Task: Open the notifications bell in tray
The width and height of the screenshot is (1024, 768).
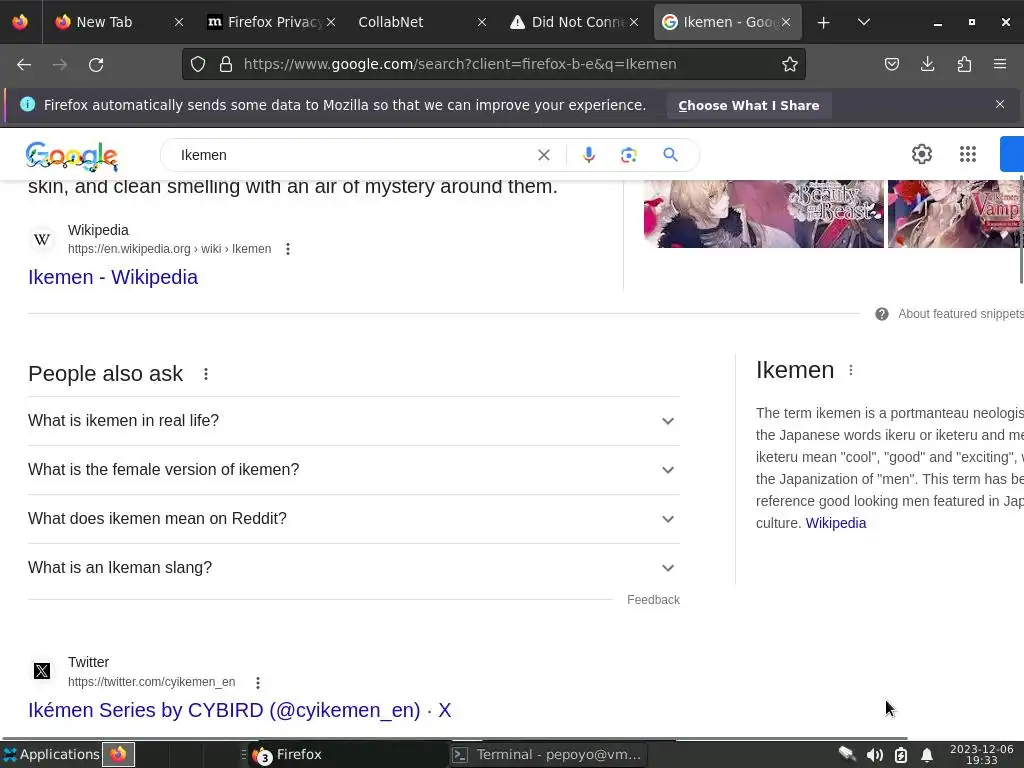Action: click(927, 755)
